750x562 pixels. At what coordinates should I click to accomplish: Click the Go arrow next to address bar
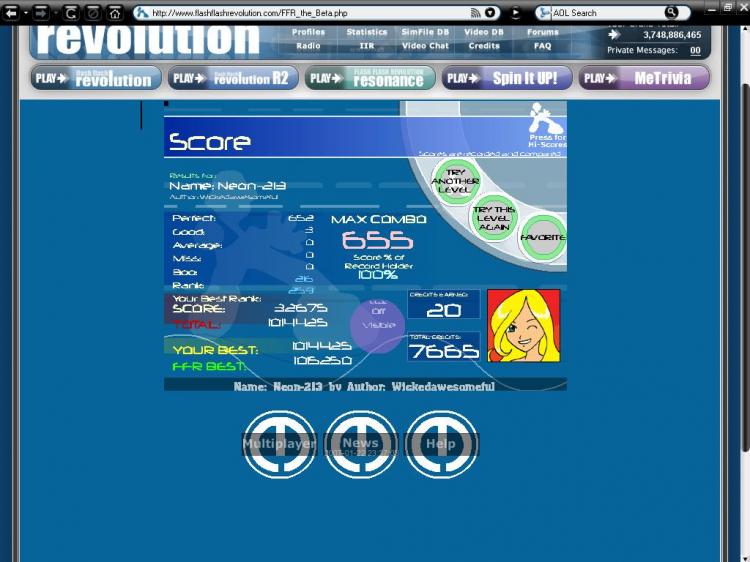tap(515, 13)
